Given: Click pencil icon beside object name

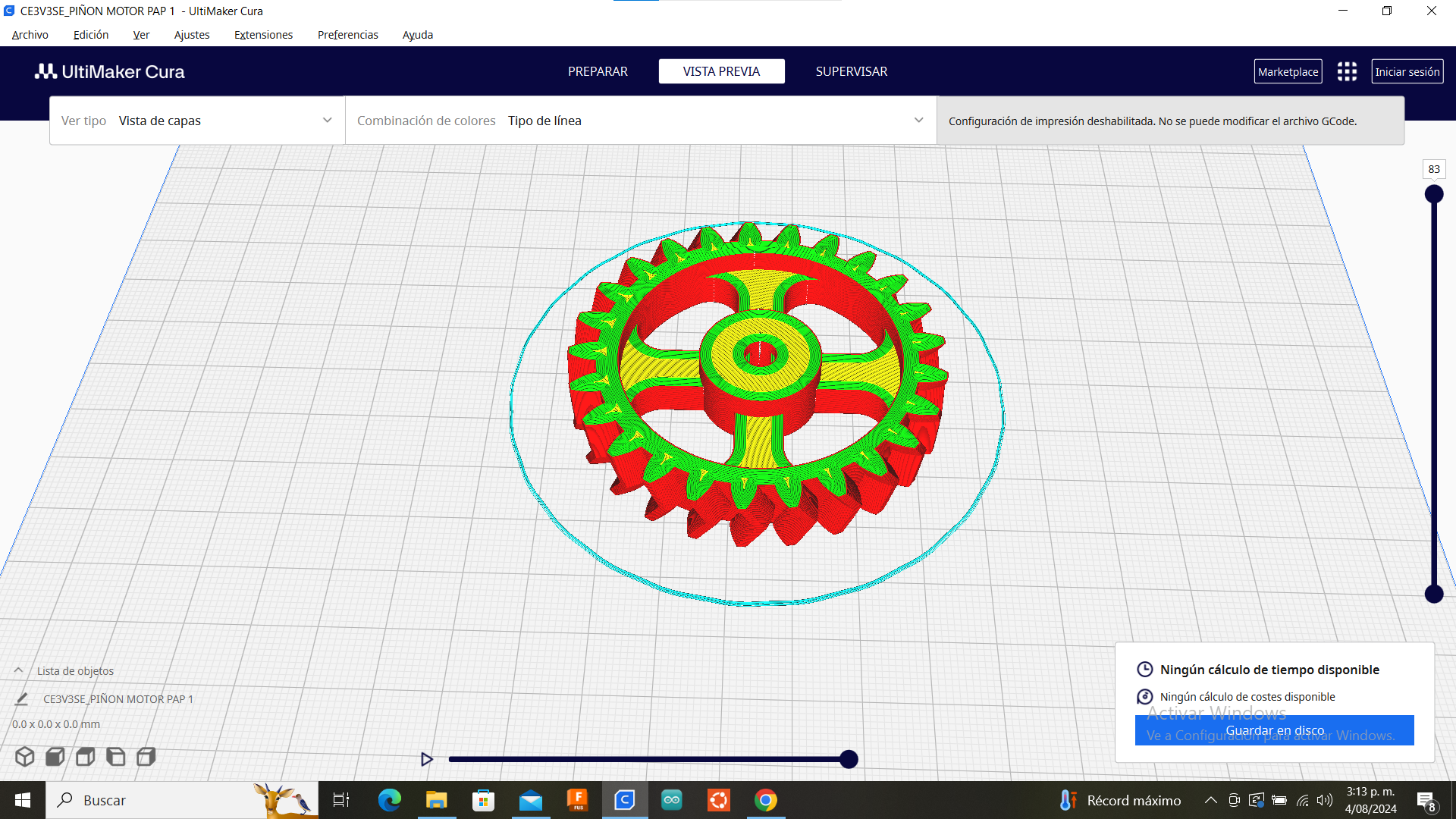Looking at the screenshot, I should 21,699.
